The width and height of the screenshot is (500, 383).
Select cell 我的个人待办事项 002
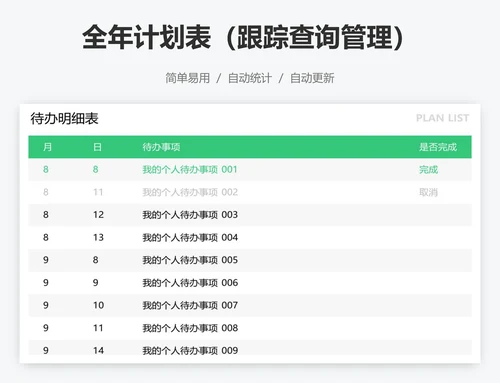click(190, 192)
